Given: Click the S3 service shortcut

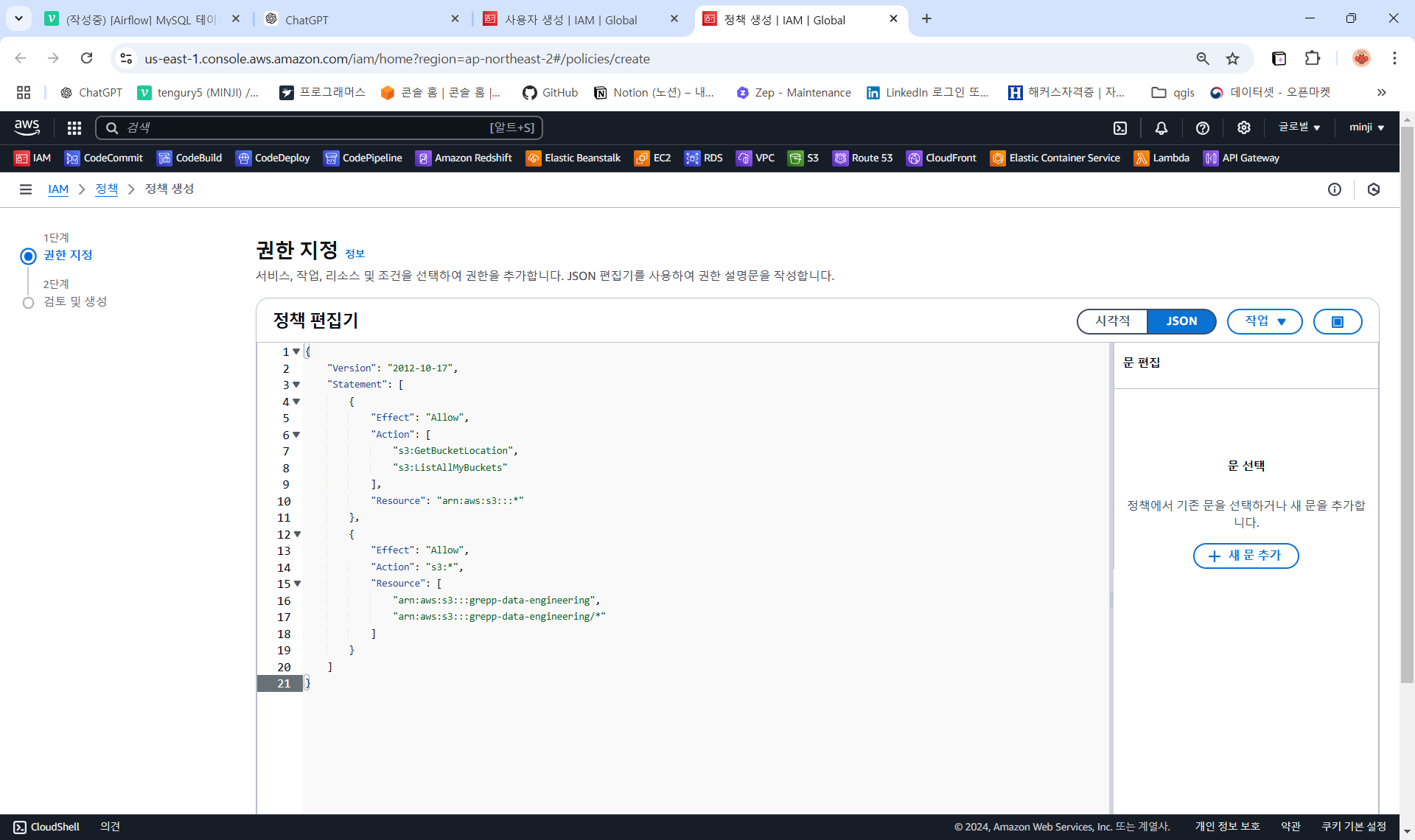Looking at the screenshot, I should [803, 158].
